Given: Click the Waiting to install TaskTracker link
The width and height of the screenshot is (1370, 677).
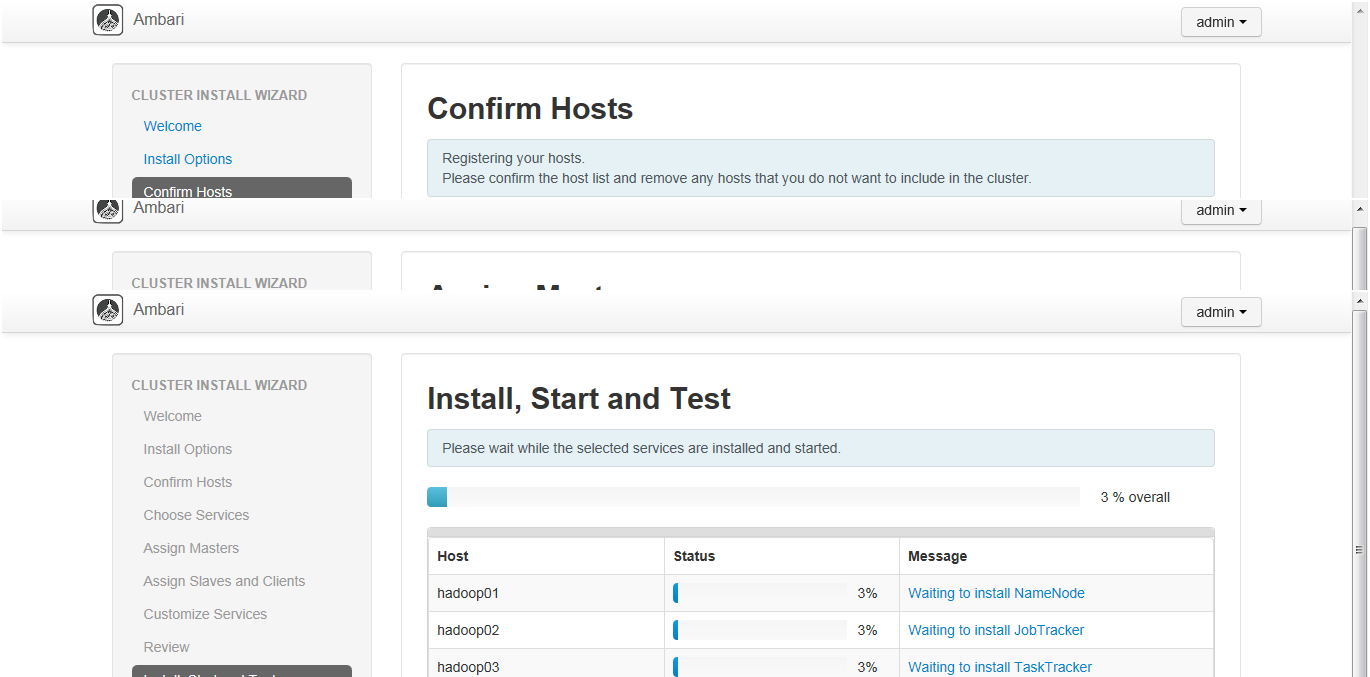Looking at the screenshot, I should click(999, 667).
